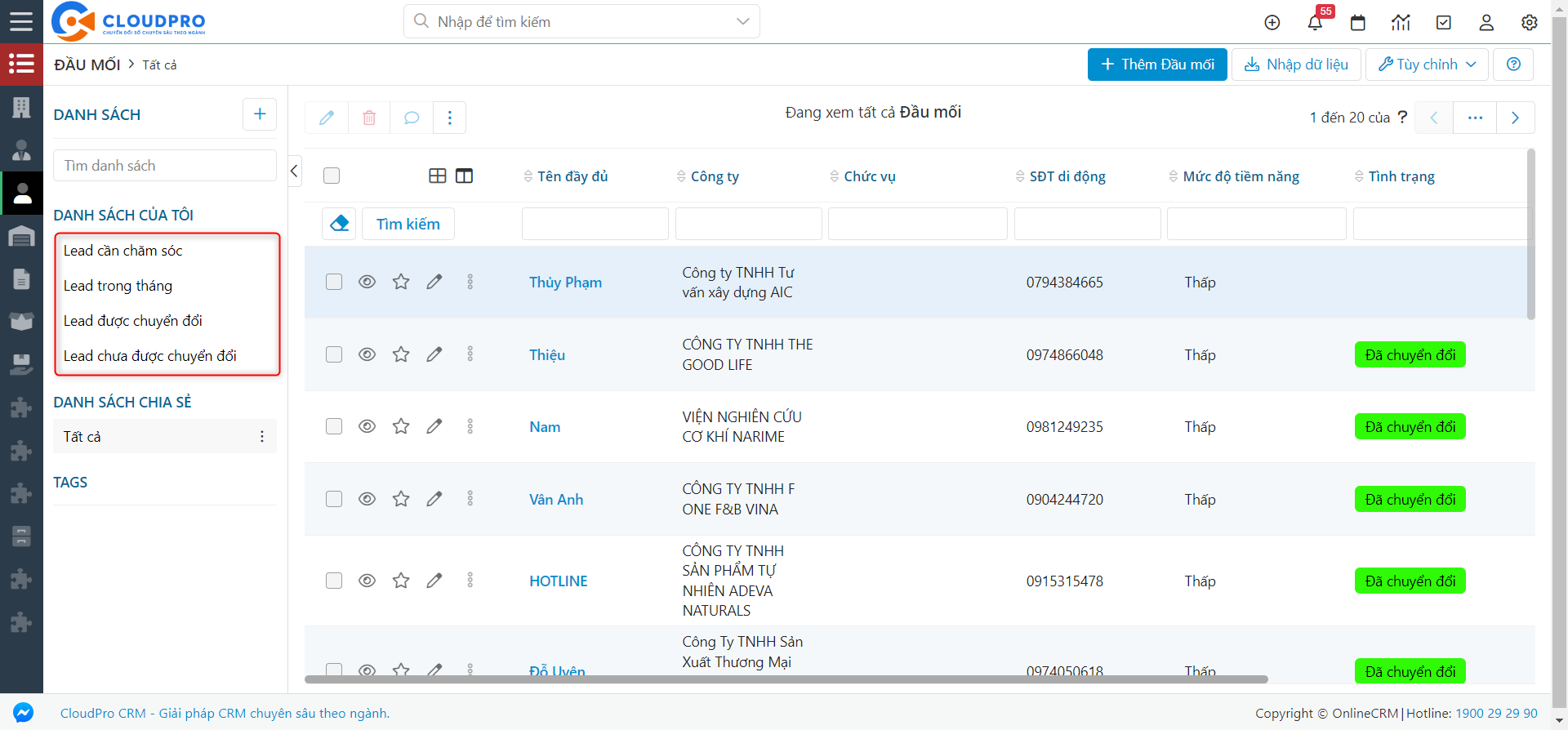Expand the search box dropdown arrow

pos(742,21)
